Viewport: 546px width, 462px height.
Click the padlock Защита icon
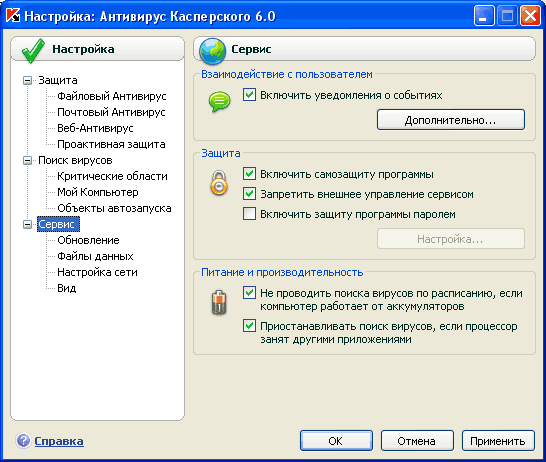coord(219,182)
